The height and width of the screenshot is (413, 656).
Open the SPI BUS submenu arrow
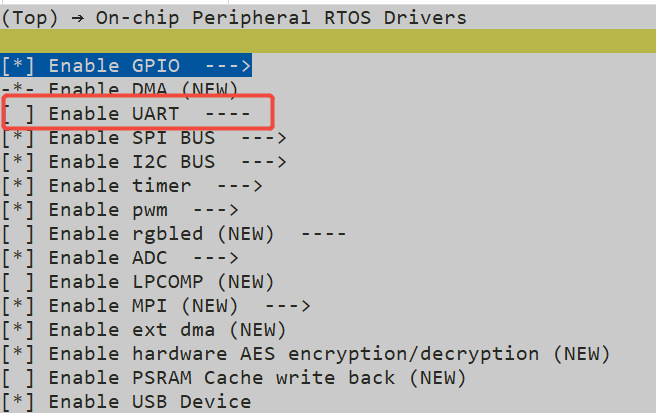point(262,138)
